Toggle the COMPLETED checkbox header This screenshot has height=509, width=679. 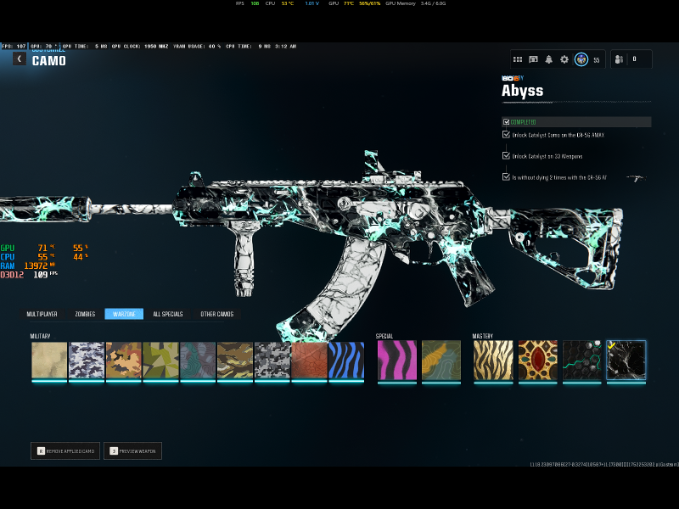506,122
